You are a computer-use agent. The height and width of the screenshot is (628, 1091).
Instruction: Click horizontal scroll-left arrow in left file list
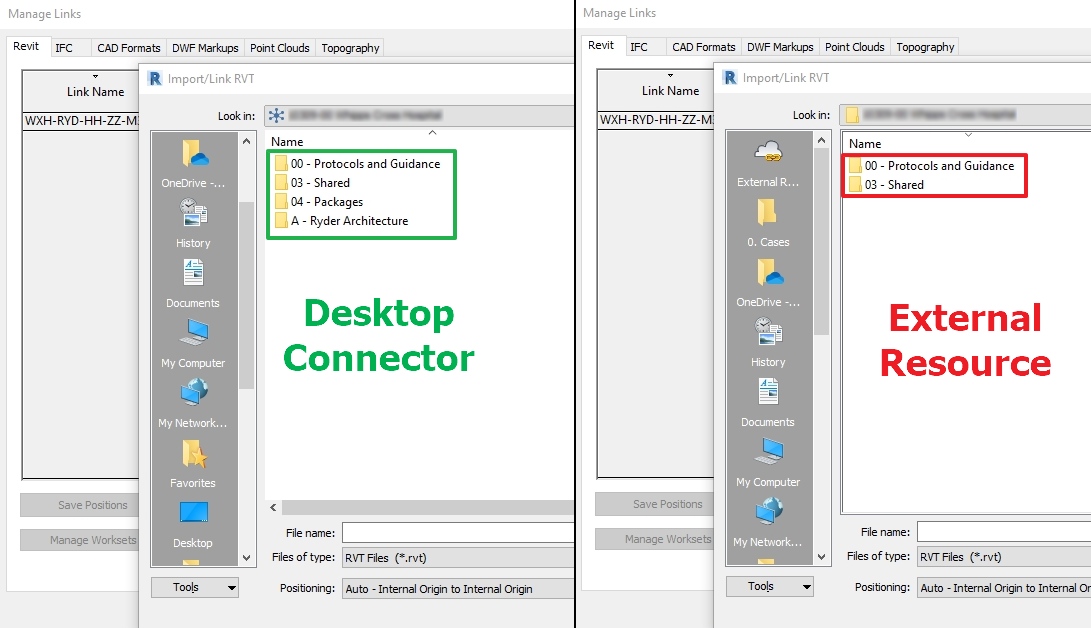click(x=273, y=508)
